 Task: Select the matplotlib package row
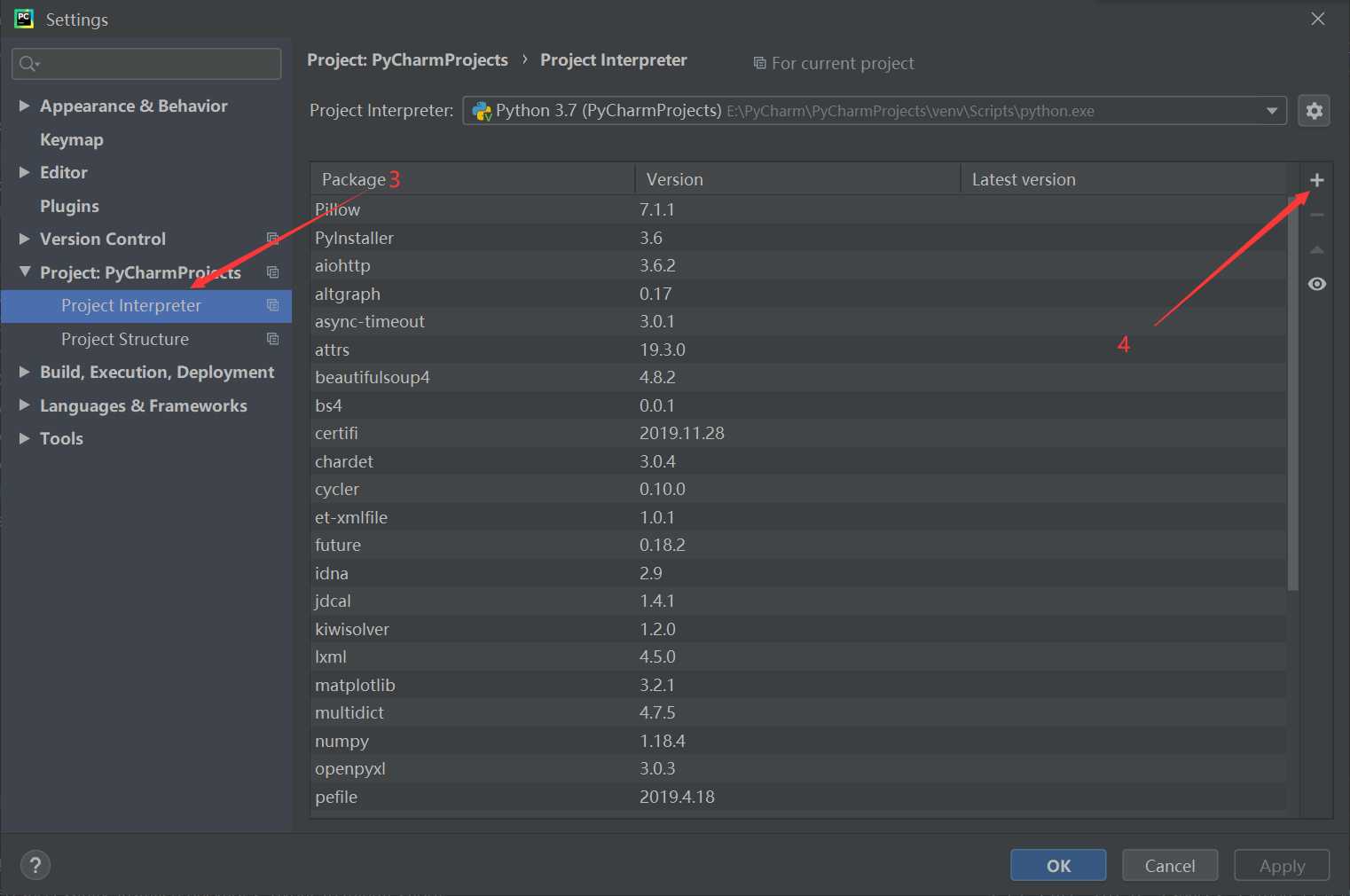[798, 685]
